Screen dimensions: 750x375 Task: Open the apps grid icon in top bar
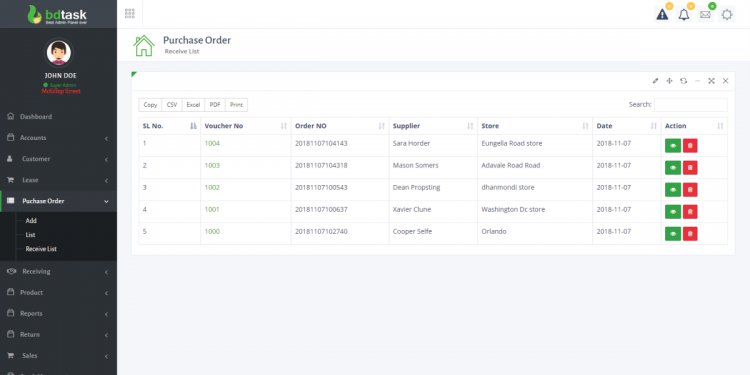130,13
